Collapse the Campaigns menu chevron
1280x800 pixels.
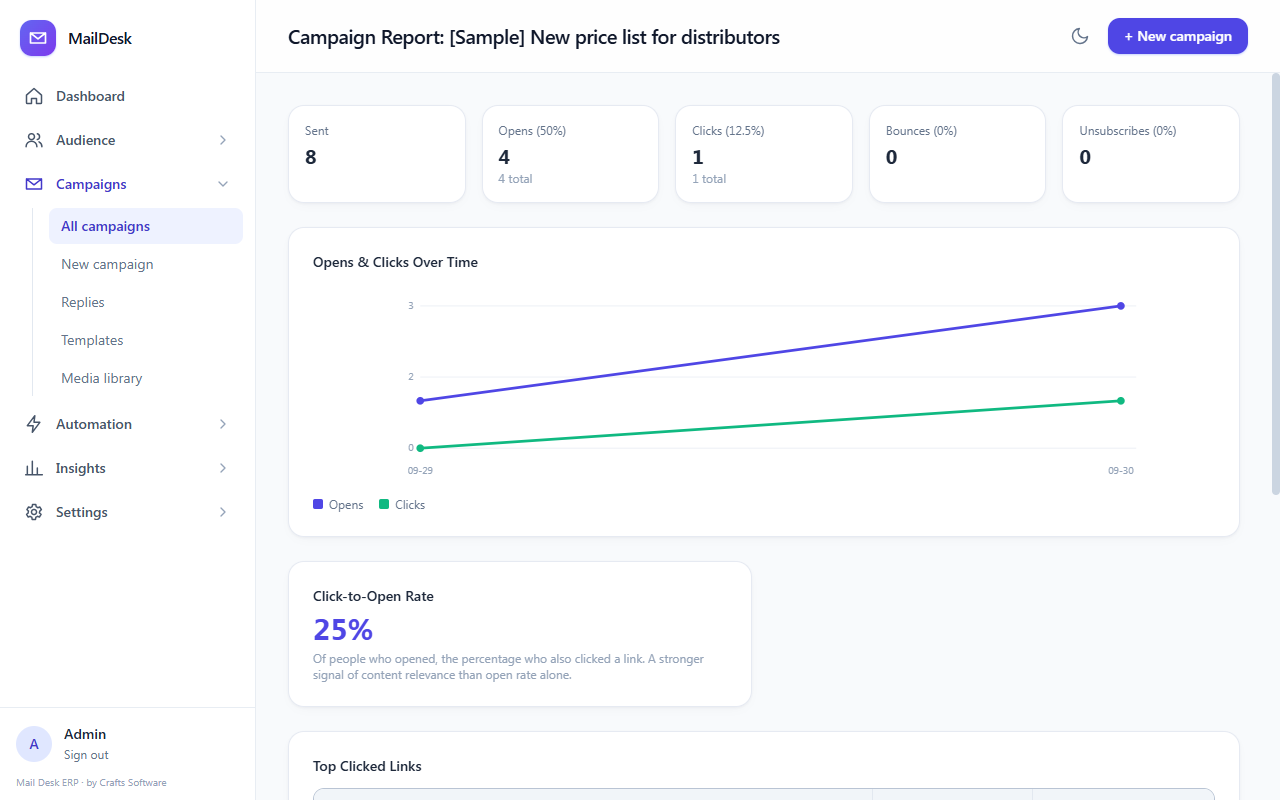pyautogui.click(x=223, y=184)
